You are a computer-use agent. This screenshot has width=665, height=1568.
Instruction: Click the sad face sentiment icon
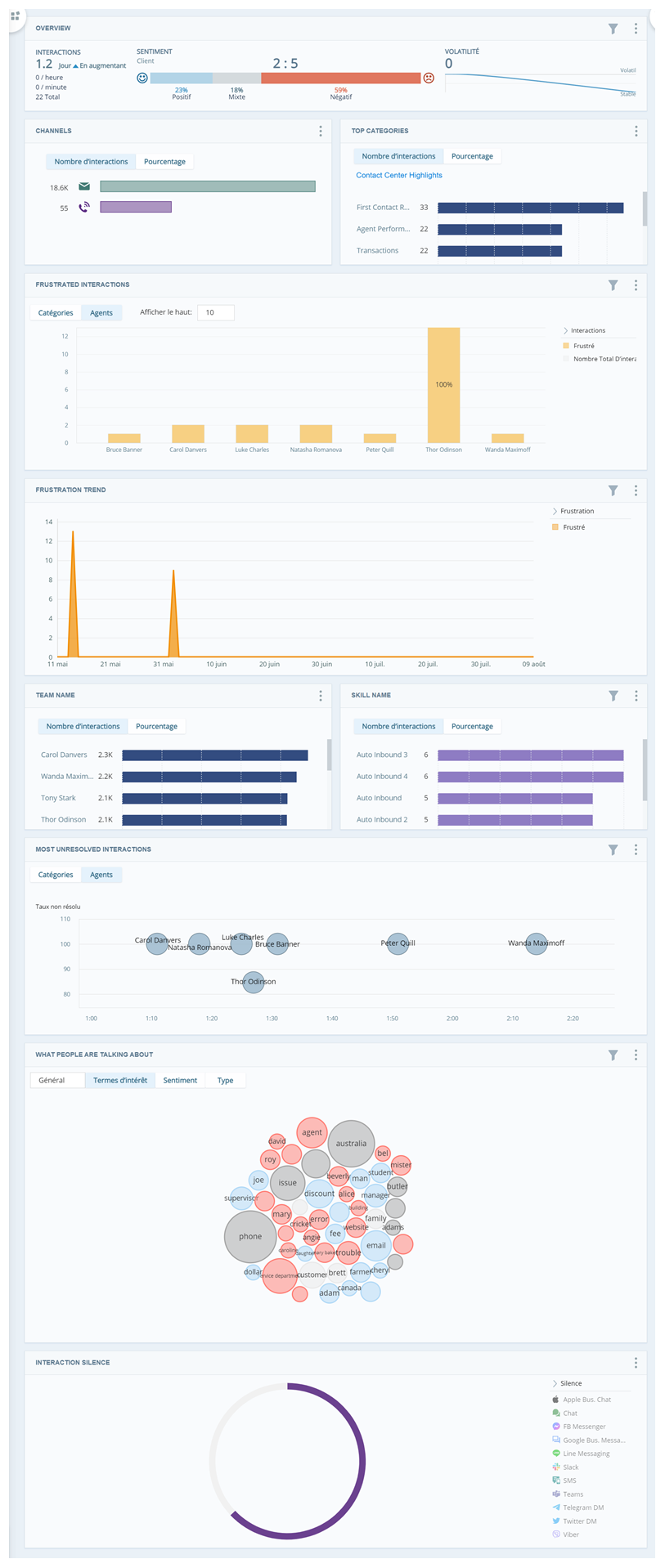pyautogui.click(x=429, y=78)
